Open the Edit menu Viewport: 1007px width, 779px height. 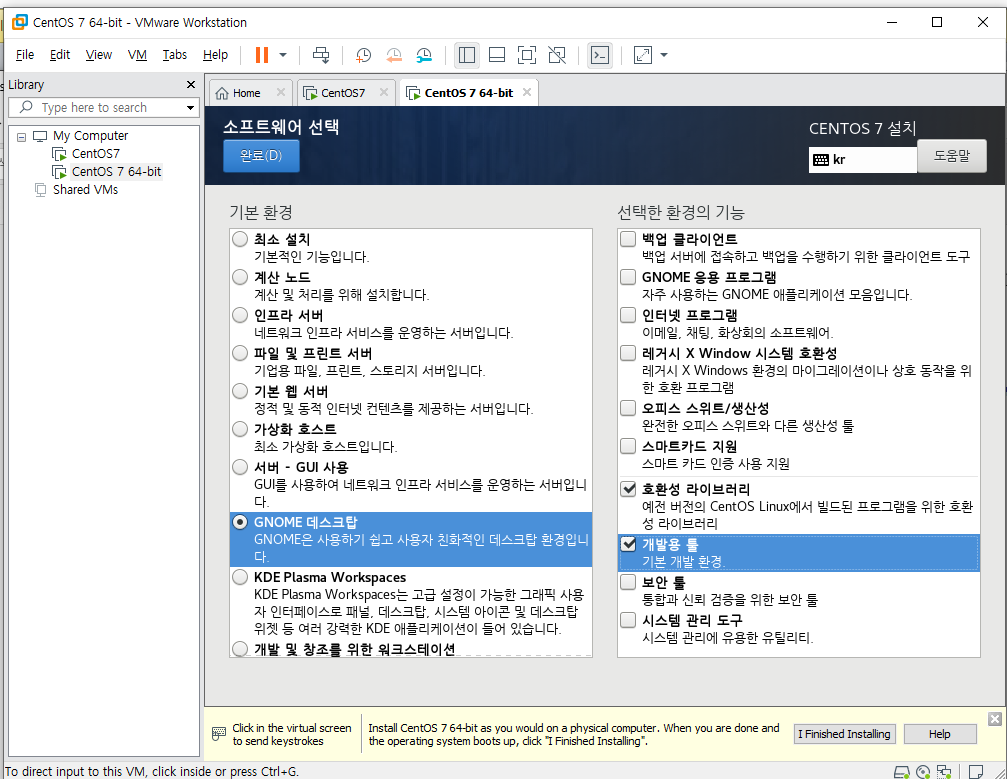coord(60,55)
